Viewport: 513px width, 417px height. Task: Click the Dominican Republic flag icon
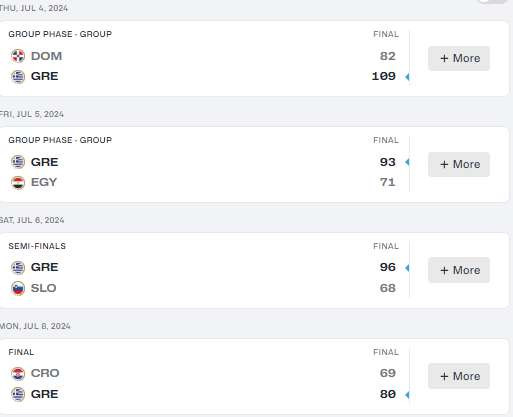click(x=18, y=56)
